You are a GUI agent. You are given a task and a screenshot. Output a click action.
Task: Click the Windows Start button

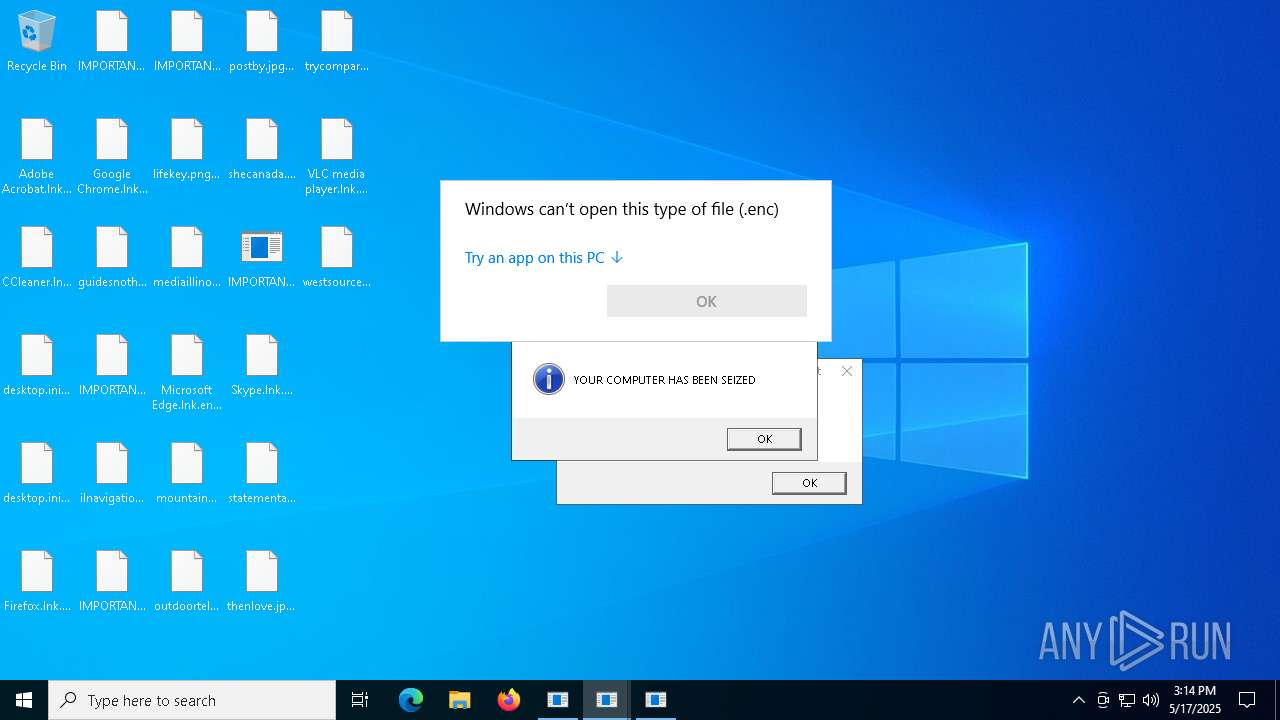[24, 700]
